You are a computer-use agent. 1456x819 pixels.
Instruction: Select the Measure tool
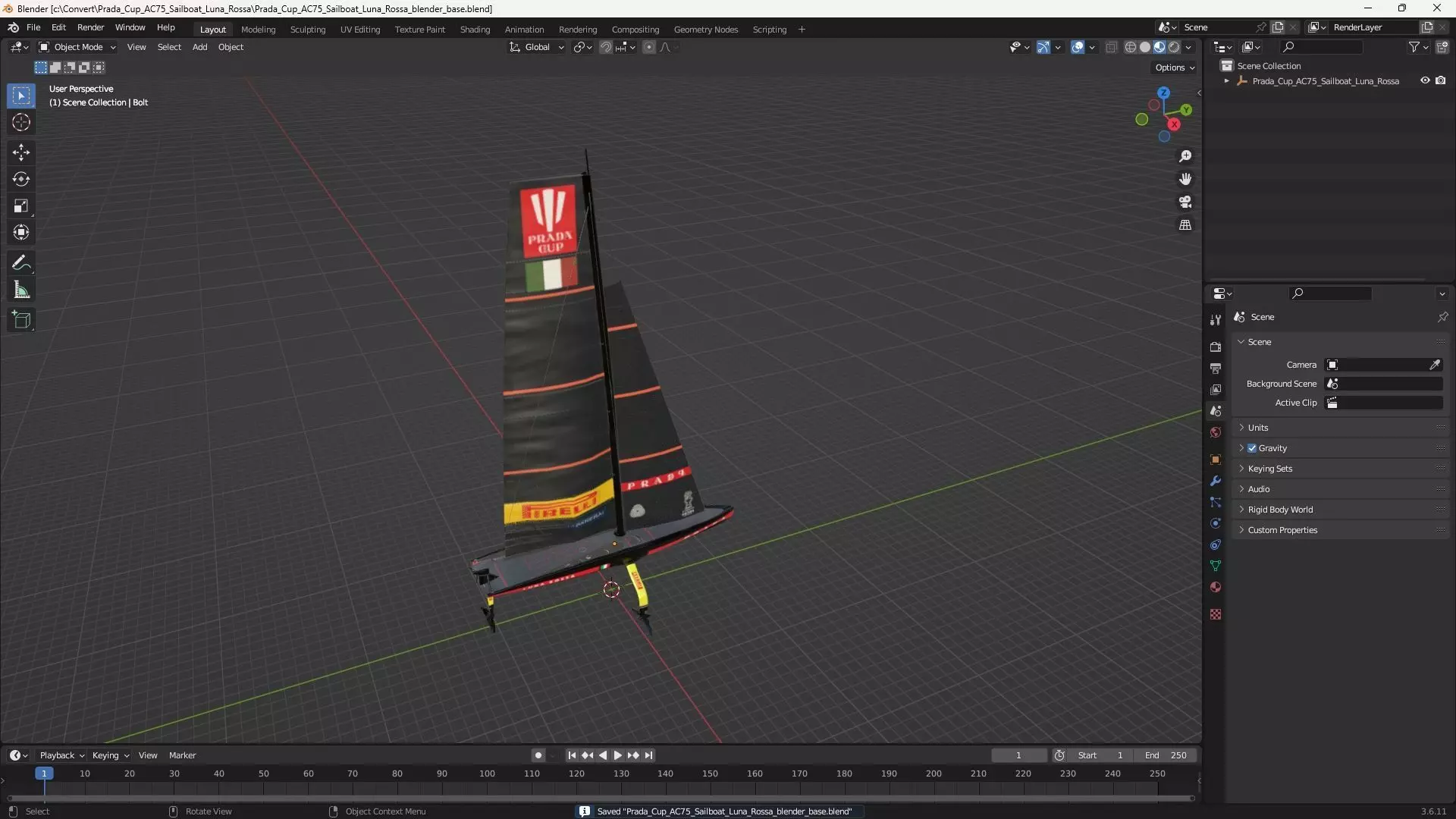pyautogui.click(x=21, y=290)
